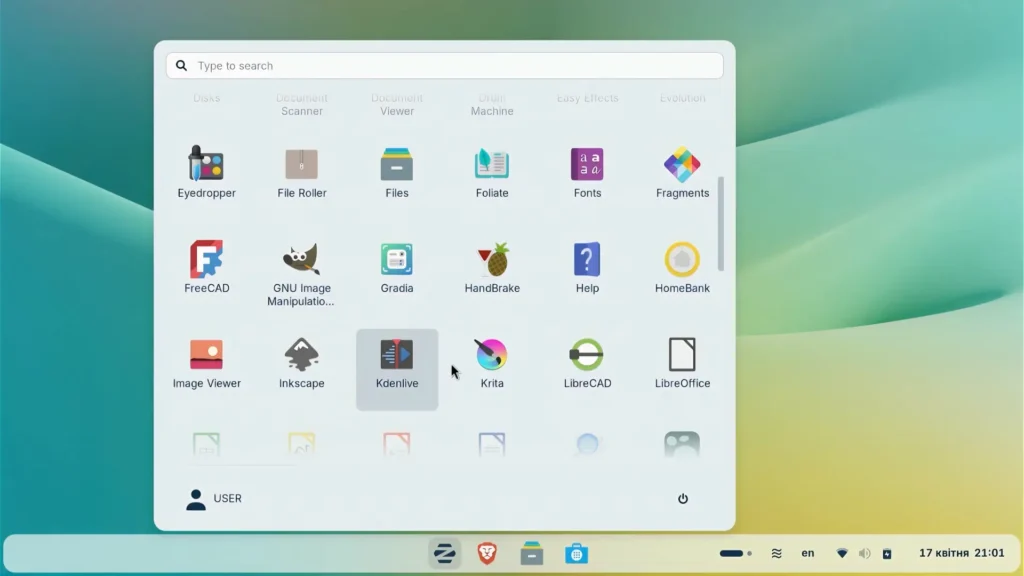Launch Foliate ebook reader
The width and height of the screenshot is (1024, 576).
point(492,173)
